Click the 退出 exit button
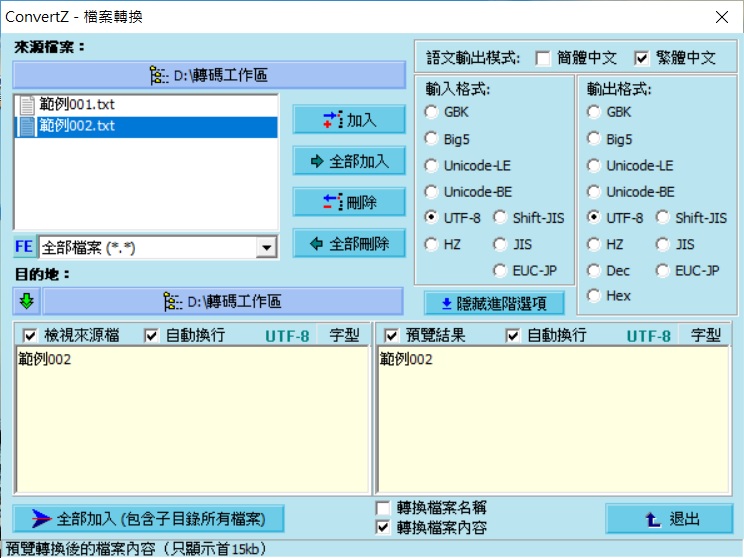Image resolution: width=744 pixels, height=558 pixels. coord(669,519)
